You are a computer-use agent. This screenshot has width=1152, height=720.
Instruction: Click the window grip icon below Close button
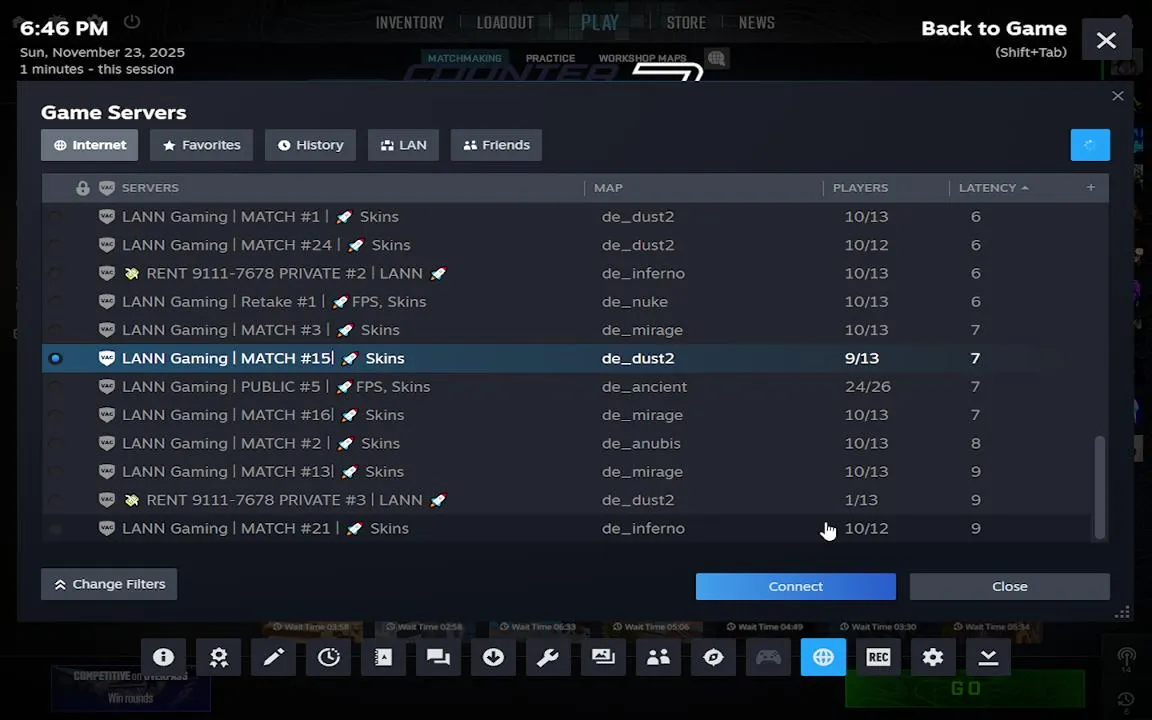click(1122, 612)
